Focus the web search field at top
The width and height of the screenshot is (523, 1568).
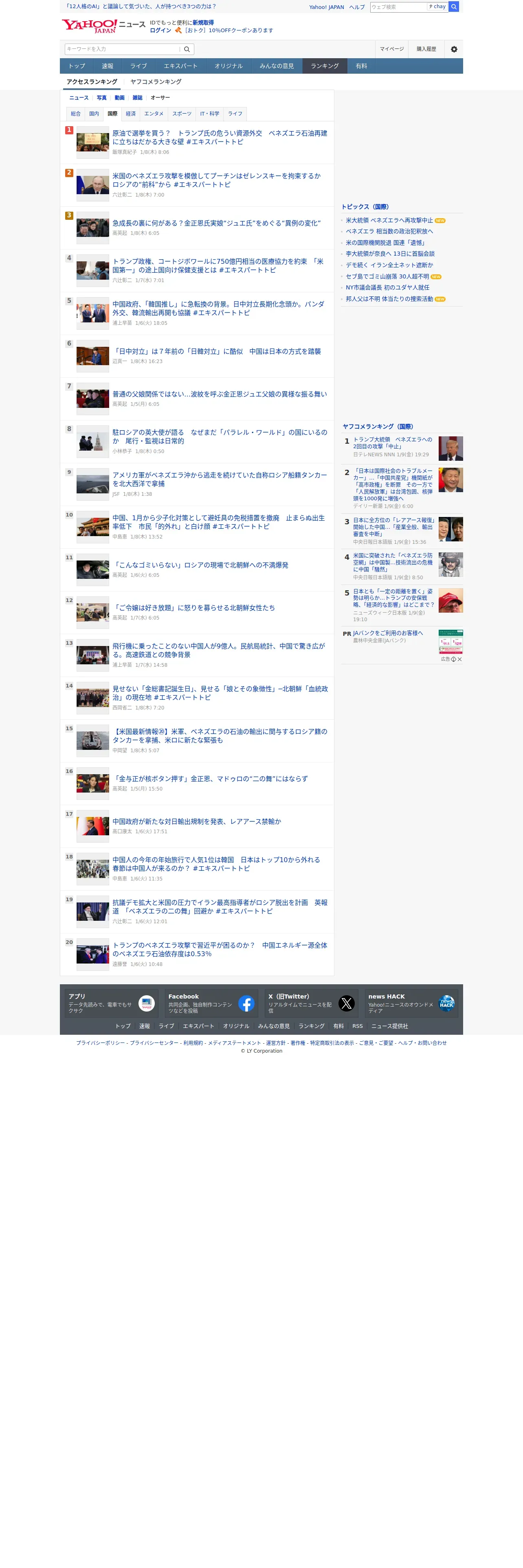[x=398, y=7]
